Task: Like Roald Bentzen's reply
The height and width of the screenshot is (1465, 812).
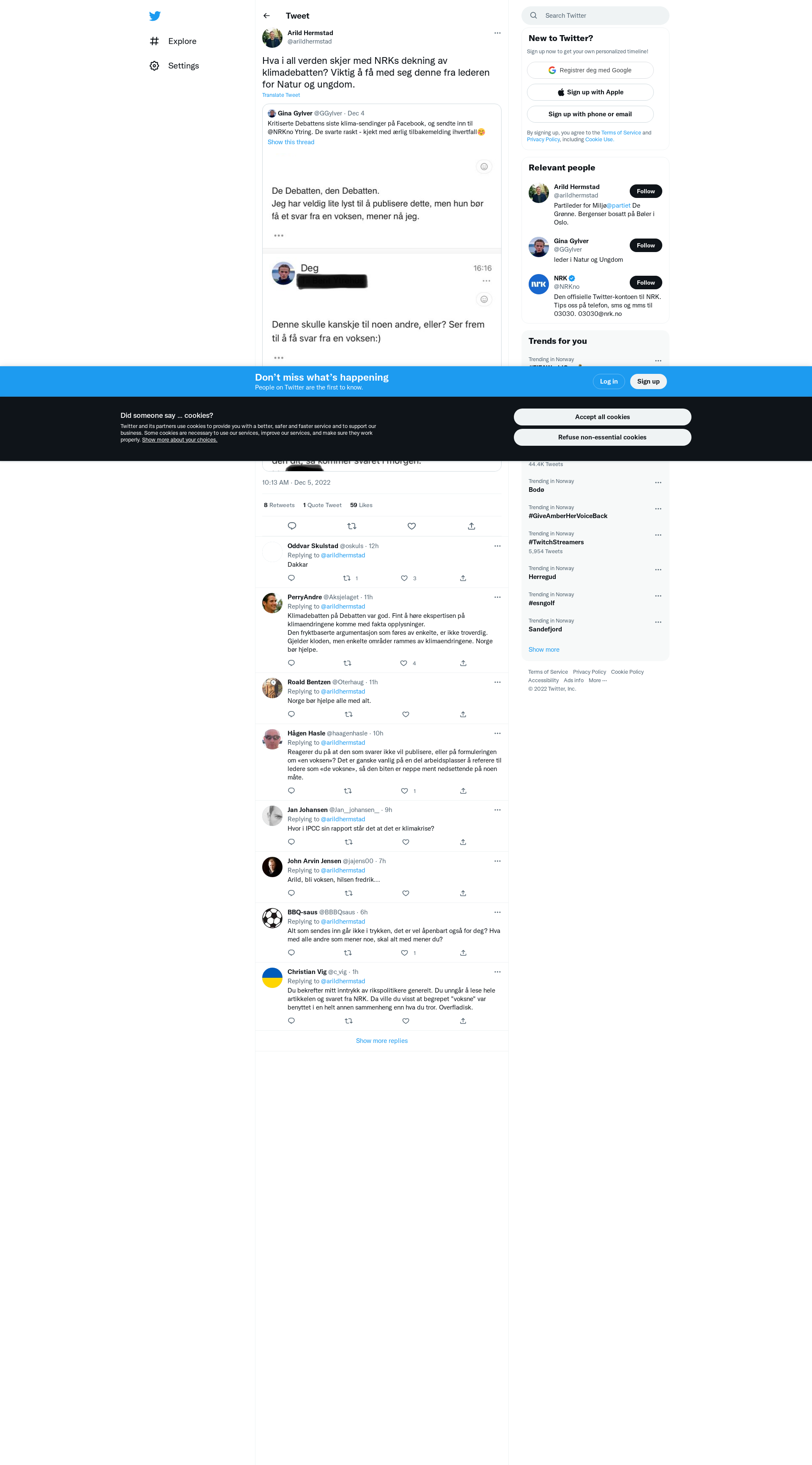Action: tap(406, 714)
